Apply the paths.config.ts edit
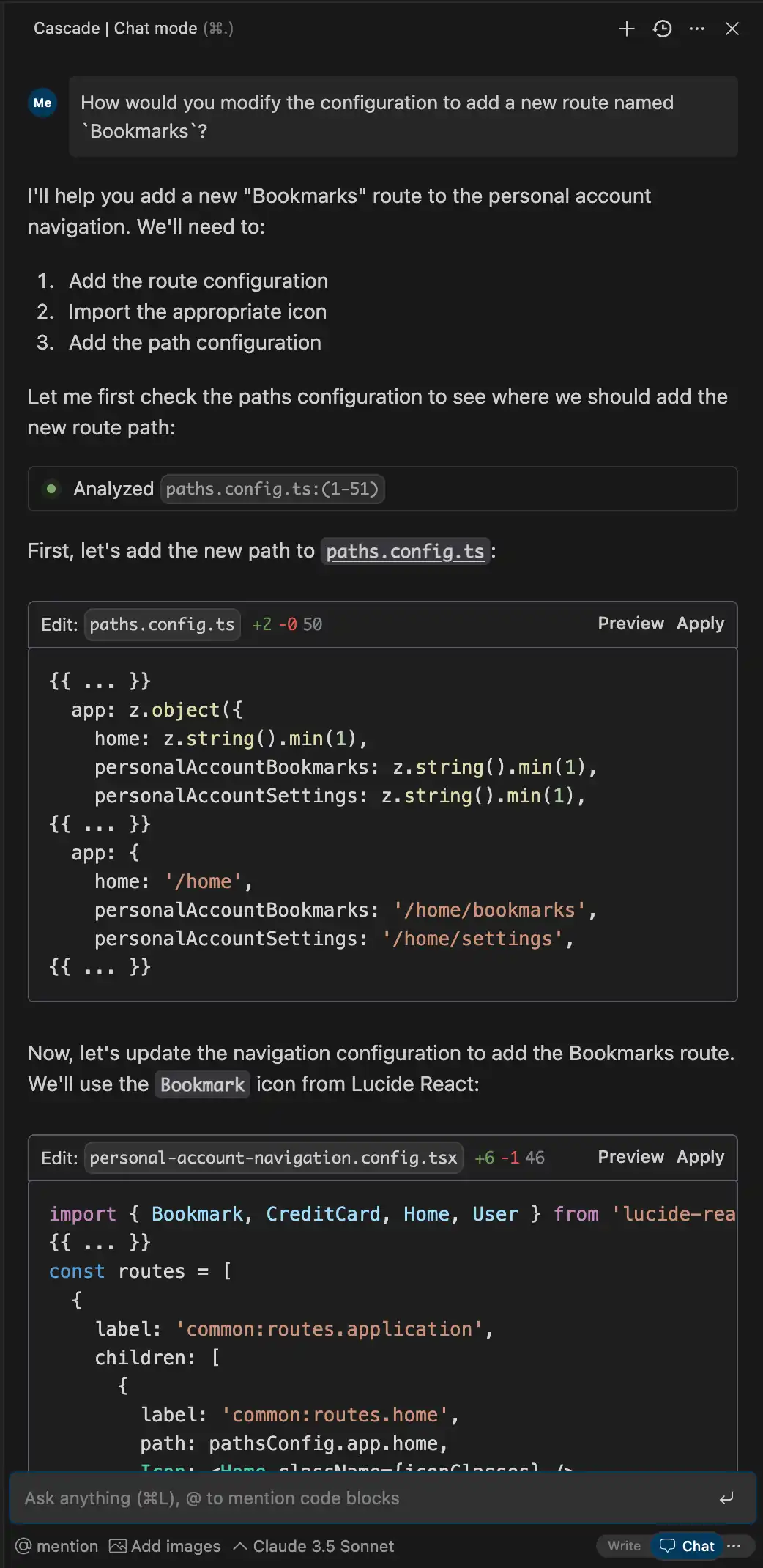The height and width of the screenshot is (1568, 763). (x=700, y=624)
